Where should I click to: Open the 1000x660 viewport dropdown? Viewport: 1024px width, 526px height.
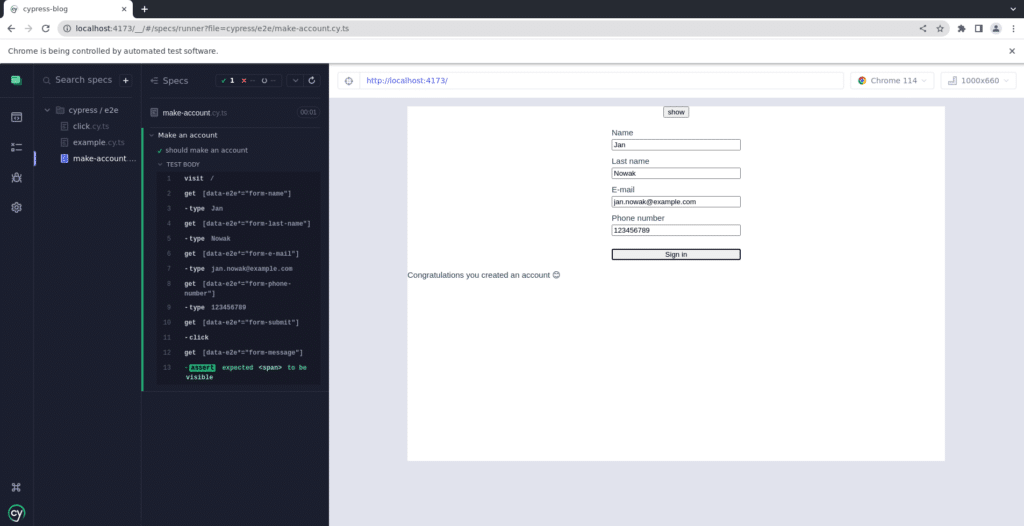(978, 81)
